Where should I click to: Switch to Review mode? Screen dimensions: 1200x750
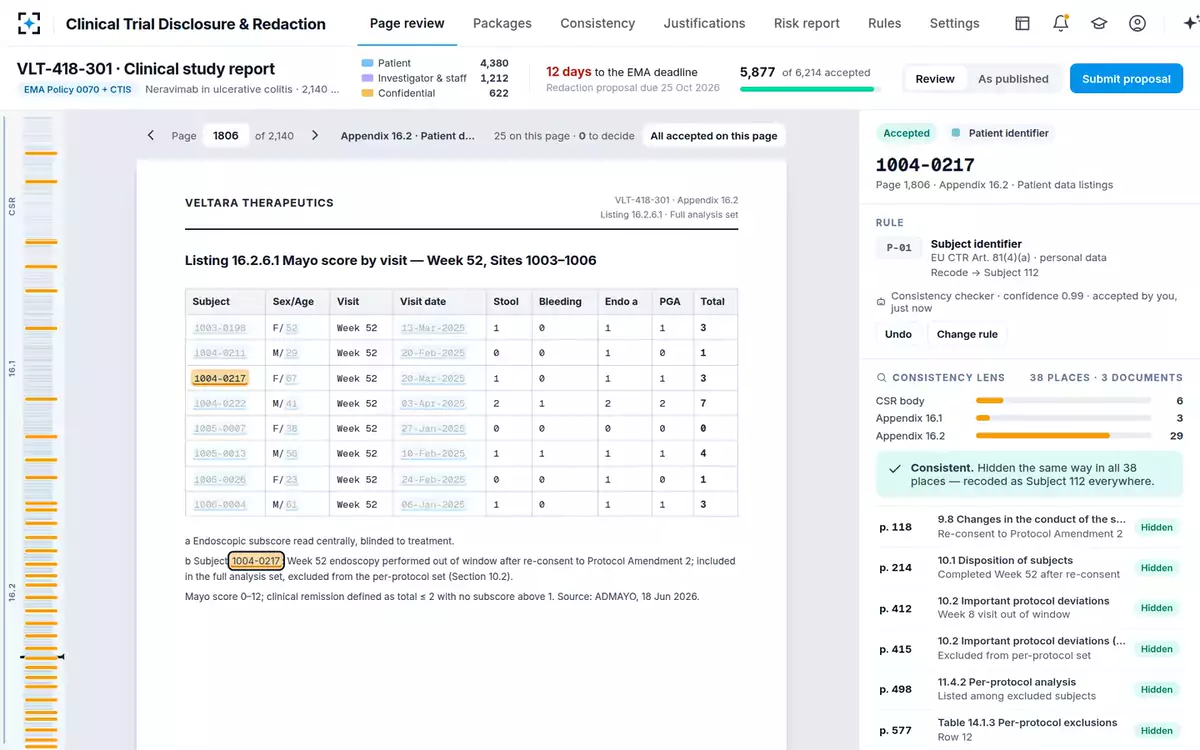(935, 79)
